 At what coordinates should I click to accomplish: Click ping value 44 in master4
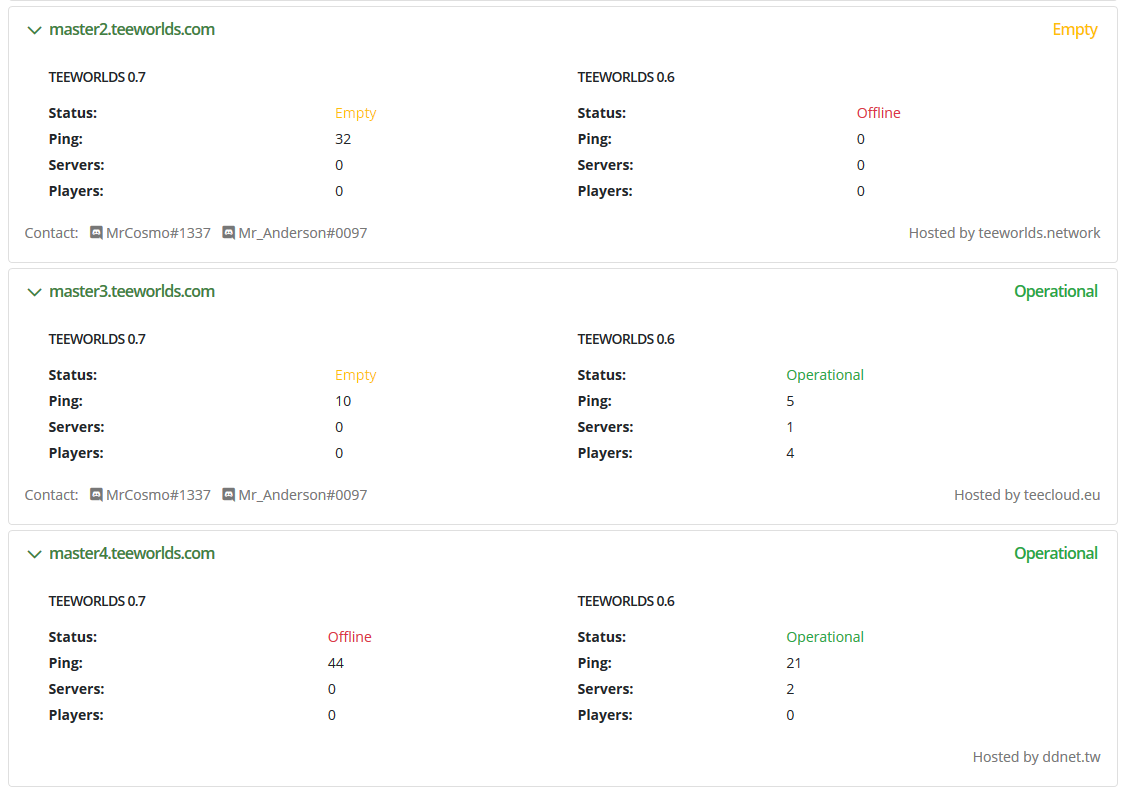click(x=336, y=663)
